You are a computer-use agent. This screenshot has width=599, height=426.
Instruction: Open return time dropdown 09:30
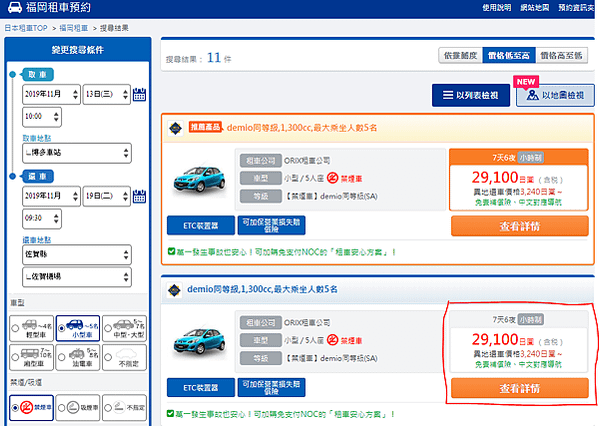coord(42,219)
